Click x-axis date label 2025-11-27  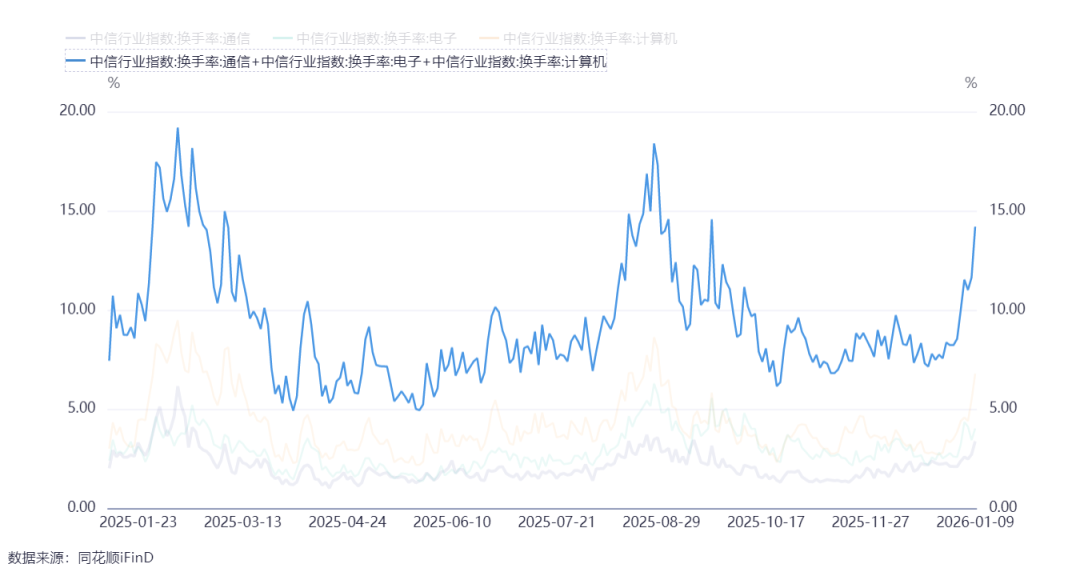[x=870, y=522]
